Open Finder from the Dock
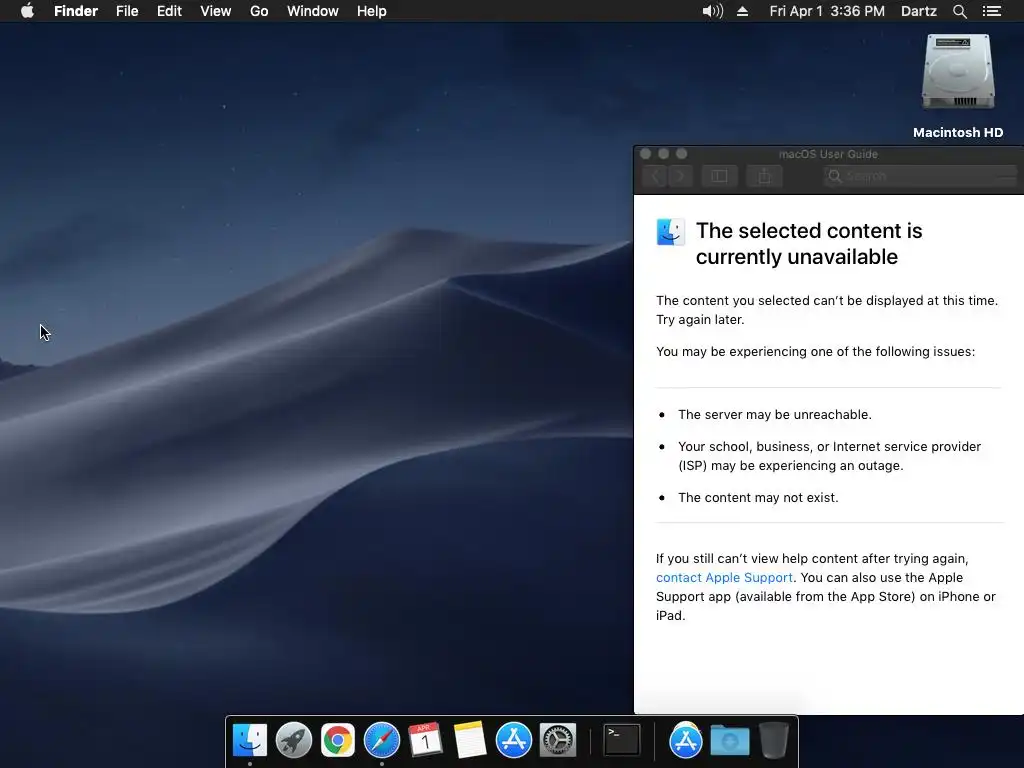1024x768 pixels. coord(249,740)
